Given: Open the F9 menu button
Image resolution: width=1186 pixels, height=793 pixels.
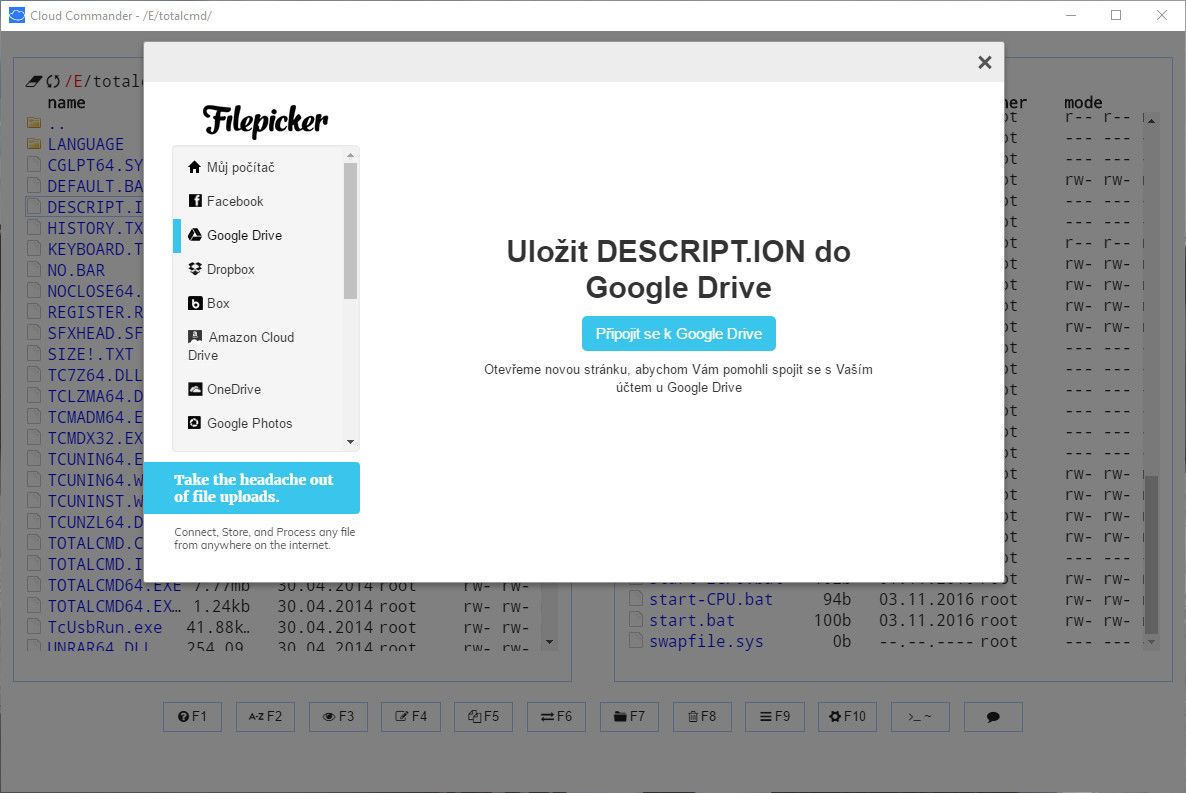Looking at the screenshot, I should click(775, 717).
